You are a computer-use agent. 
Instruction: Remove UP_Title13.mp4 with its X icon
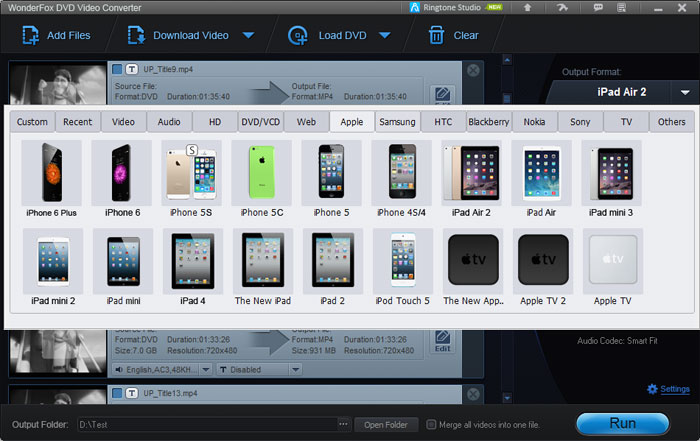[473, 394]
